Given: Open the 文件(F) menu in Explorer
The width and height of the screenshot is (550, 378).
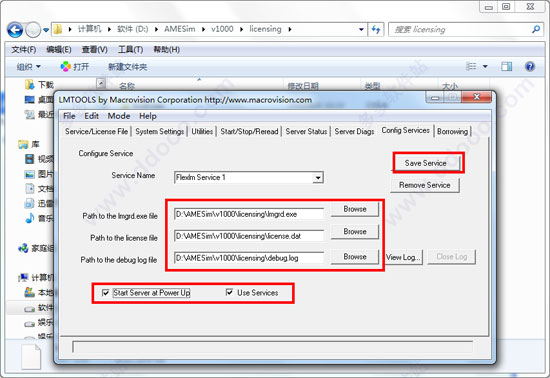Looking at the screenshot, I should pyautogui.click(x=24, y=49).
